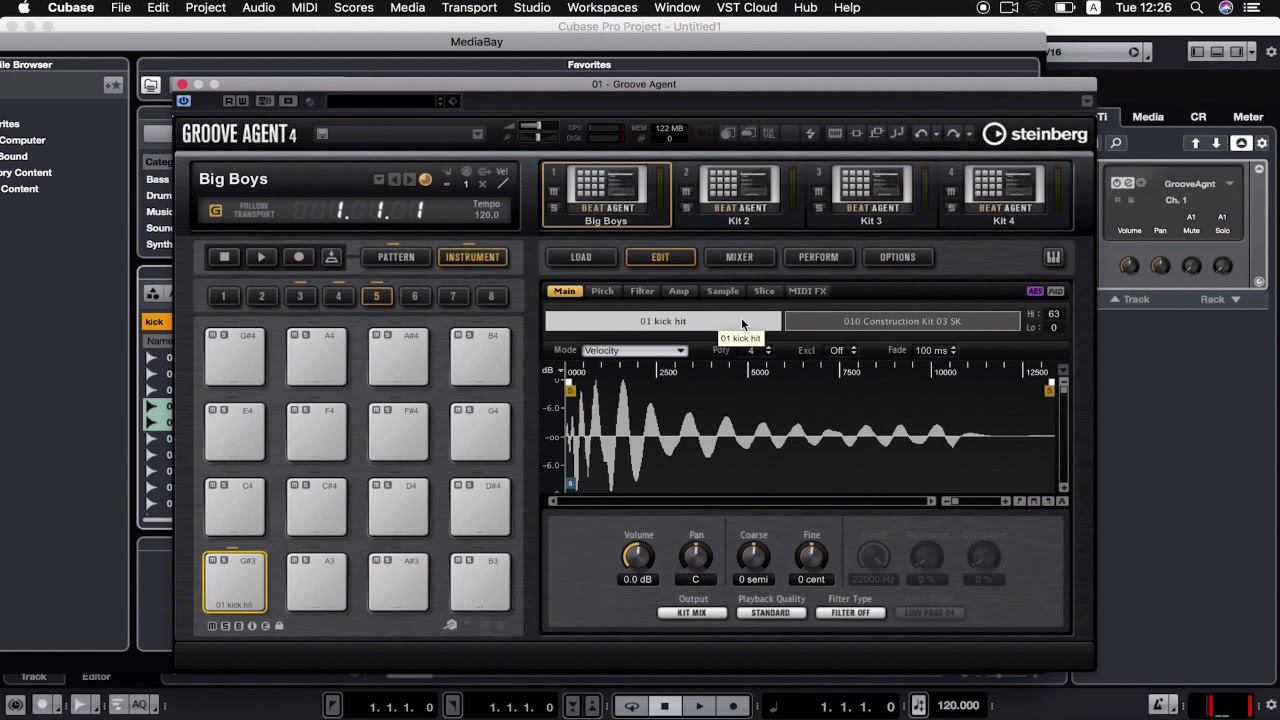Increase Poly with its stepper arrows
Image resolution: width=1280 pixels, height=720 pixels.
(767, 348)
